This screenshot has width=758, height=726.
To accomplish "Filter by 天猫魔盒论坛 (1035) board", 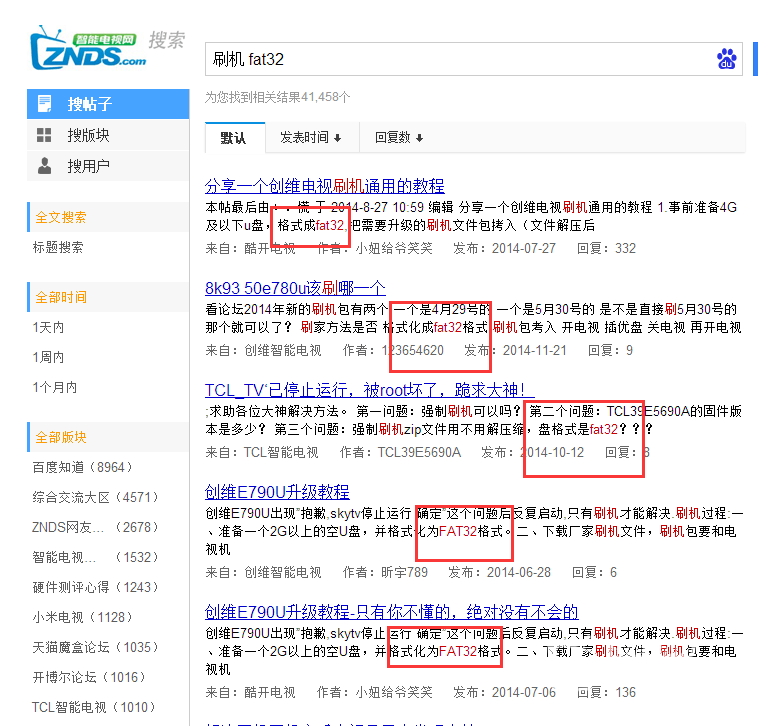I will click(x=95, y=647).
